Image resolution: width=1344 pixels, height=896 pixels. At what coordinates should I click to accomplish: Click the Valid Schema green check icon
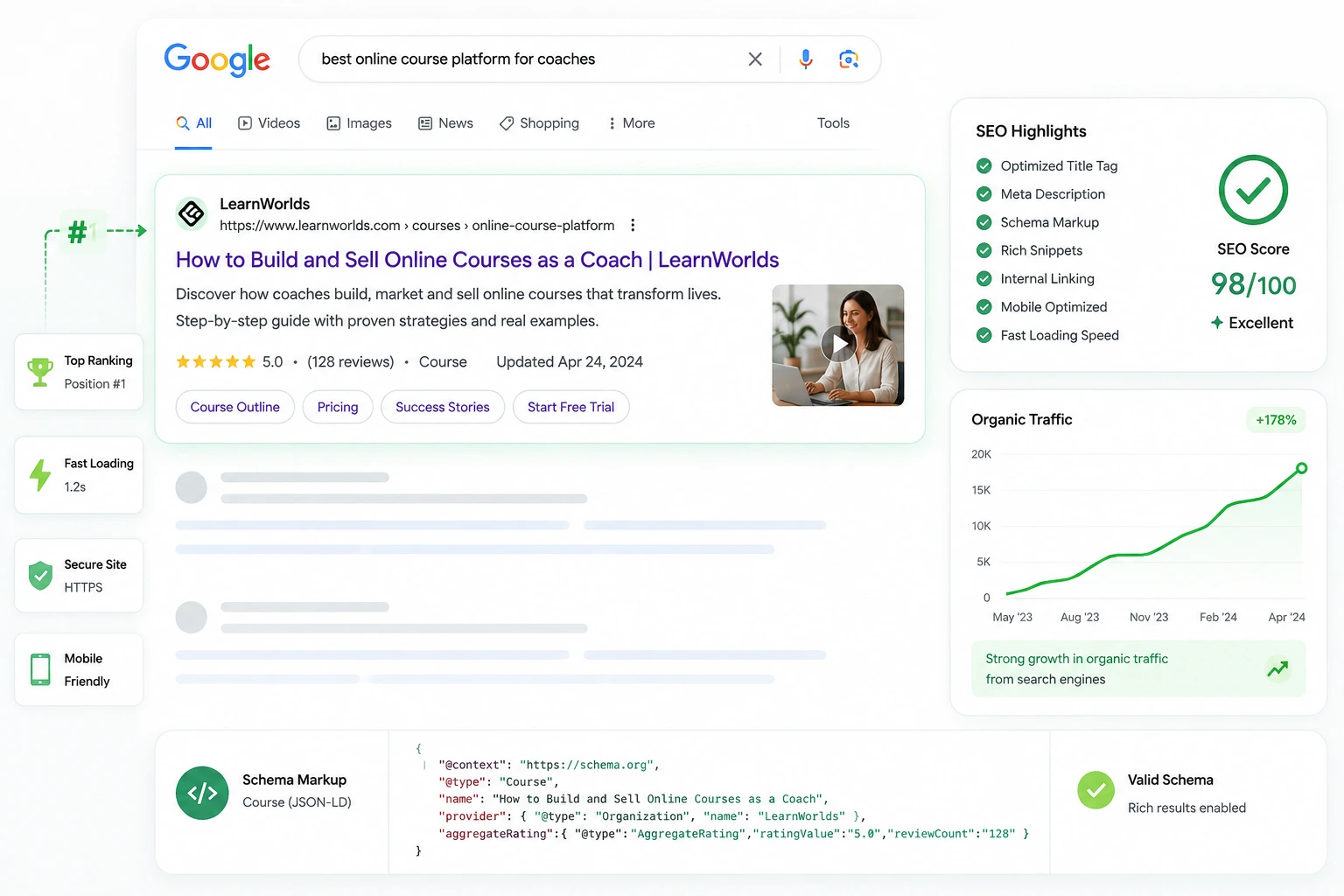click(x=1095, y=790)
